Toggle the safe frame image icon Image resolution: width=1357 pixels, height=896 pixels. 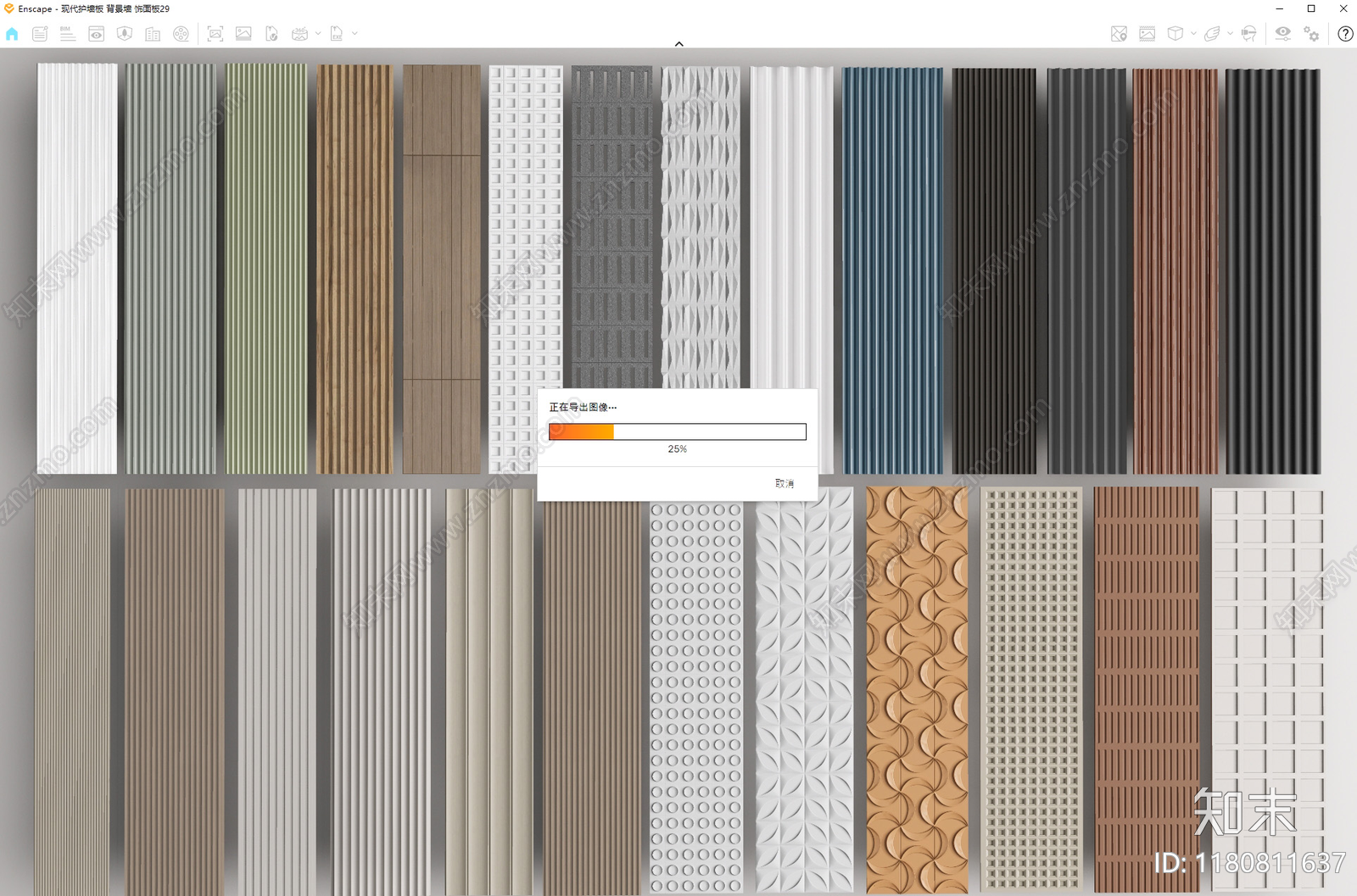1148,34
